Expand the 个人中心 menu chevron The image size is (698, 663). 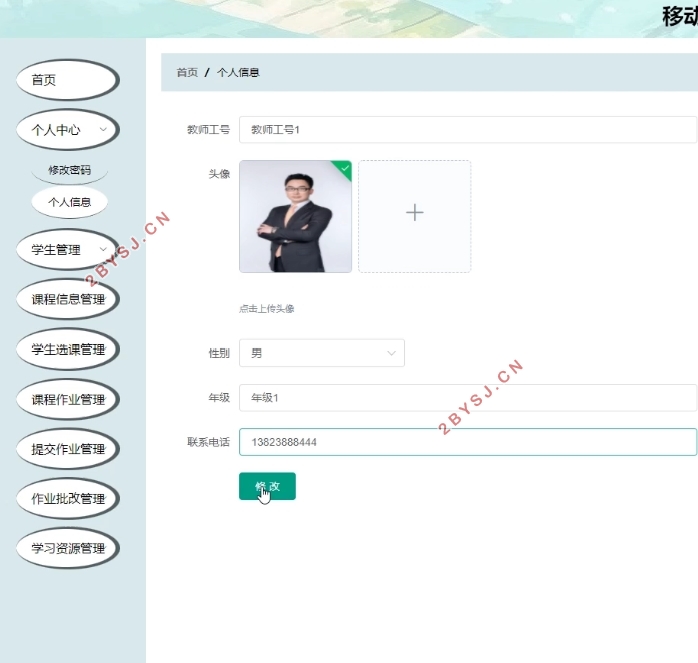pyautogui.click(x=103, y=130)
